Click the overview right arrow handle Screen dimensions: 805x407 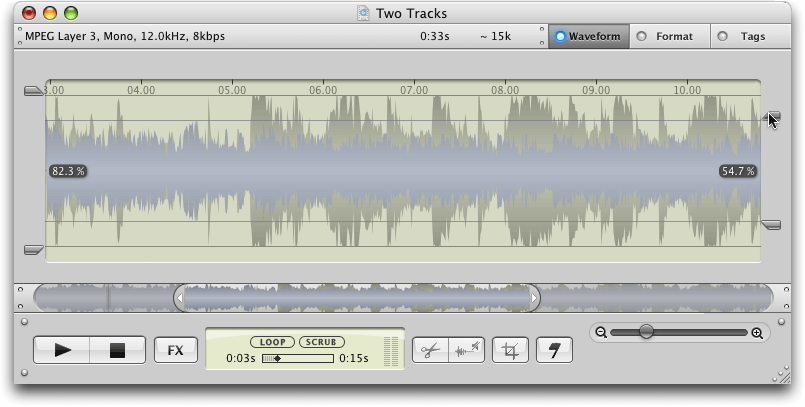[534, 298]
